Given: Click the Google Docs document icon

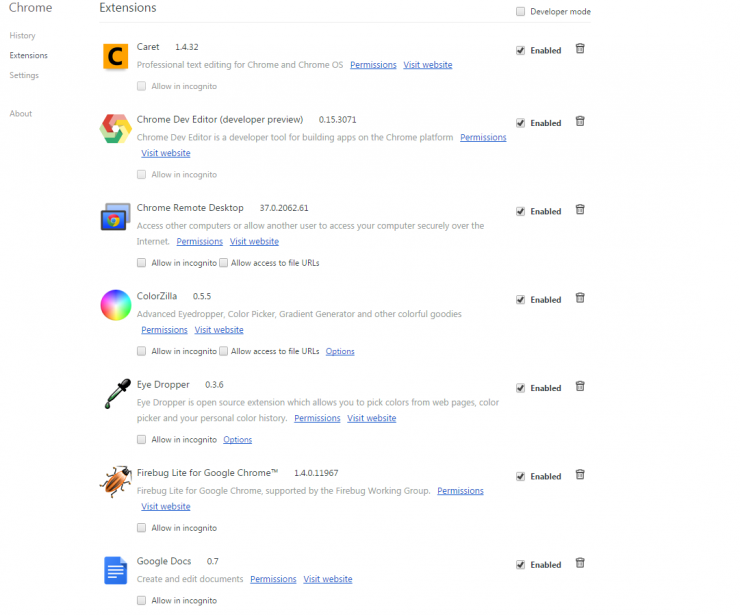Looking at the screenshot, I should (x=116, y=570).
